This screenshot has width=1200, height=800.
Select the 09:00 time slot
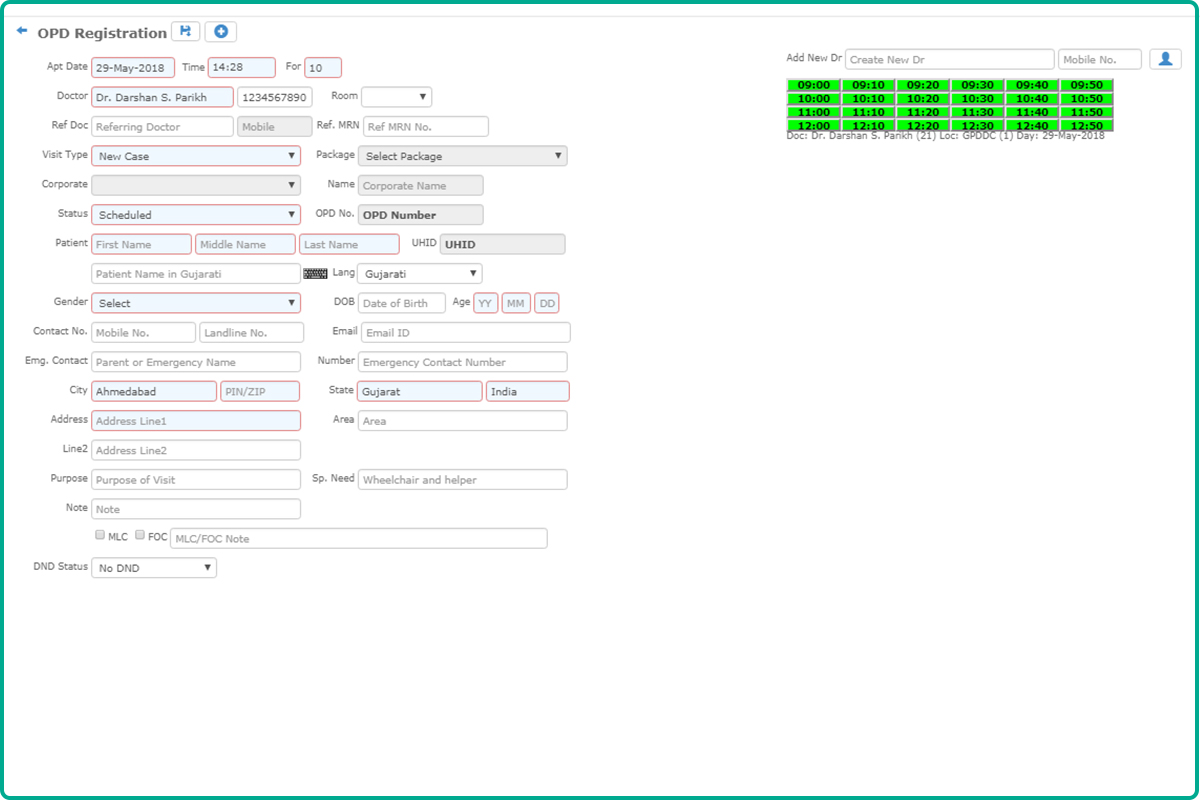coord(814,86)
